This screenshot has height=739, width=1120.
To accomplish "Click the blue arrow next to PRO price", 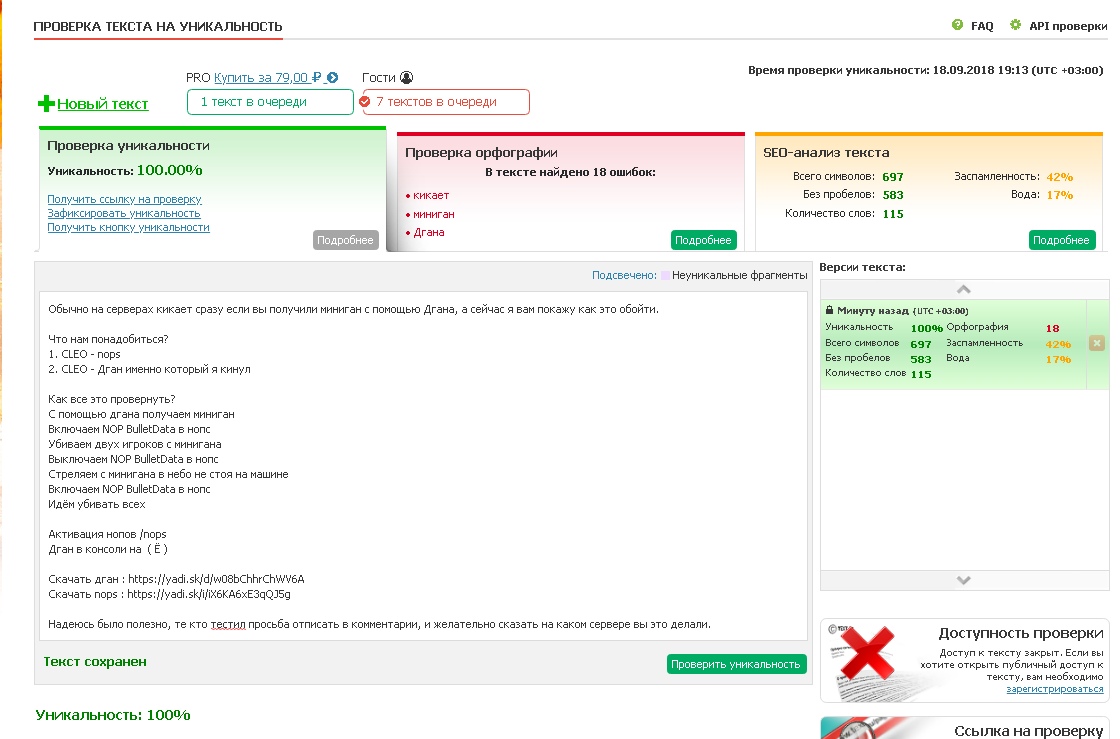I will pos(333,78).
